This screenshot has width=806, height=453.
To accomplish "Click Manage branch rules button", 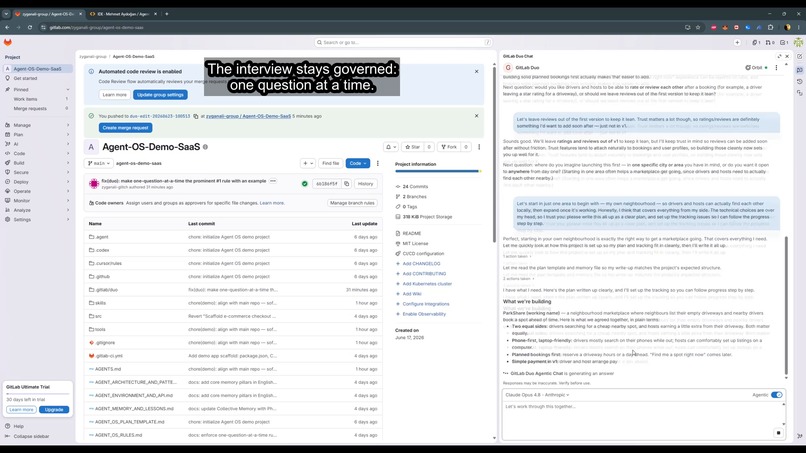I will pos(352,203).
